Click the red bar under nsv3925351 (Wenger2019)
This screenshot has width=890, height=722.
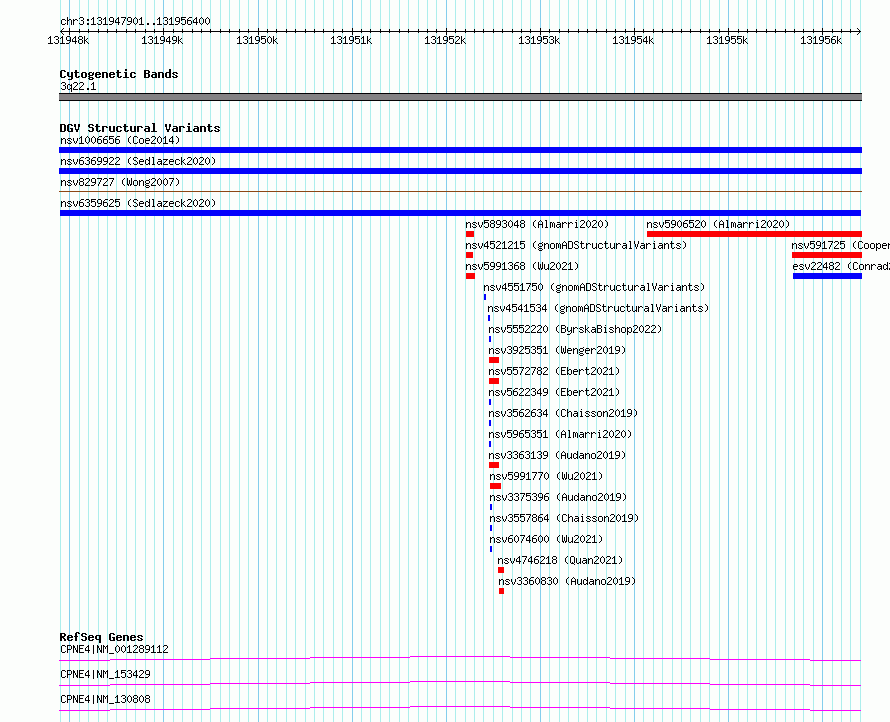(x=494, y=360)
